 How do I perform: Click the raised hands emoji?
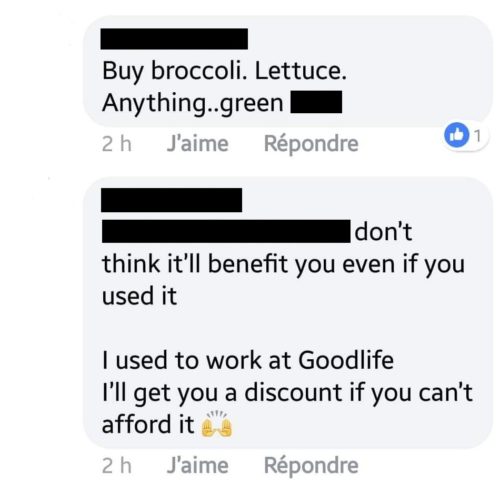point(217,424)
